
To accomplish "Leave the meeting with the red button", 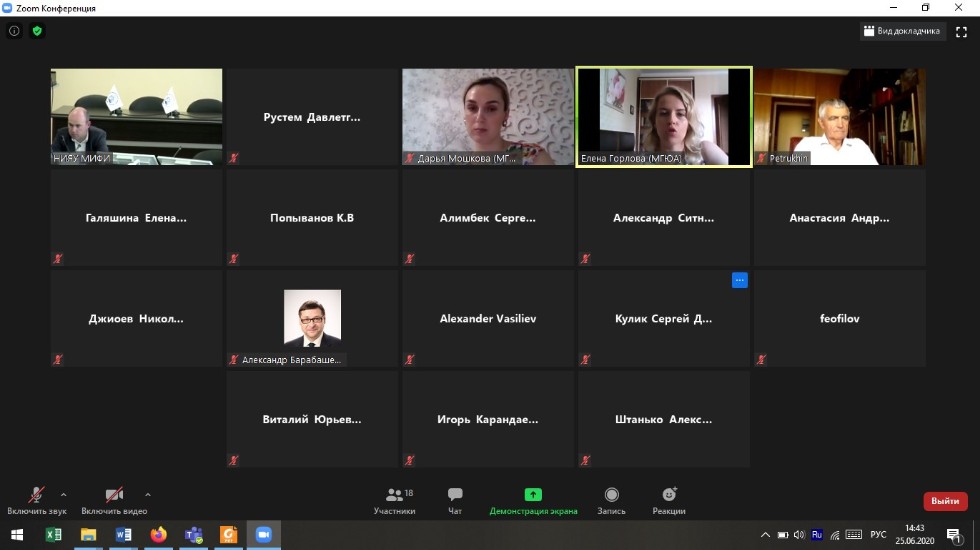I will point(944,501).
